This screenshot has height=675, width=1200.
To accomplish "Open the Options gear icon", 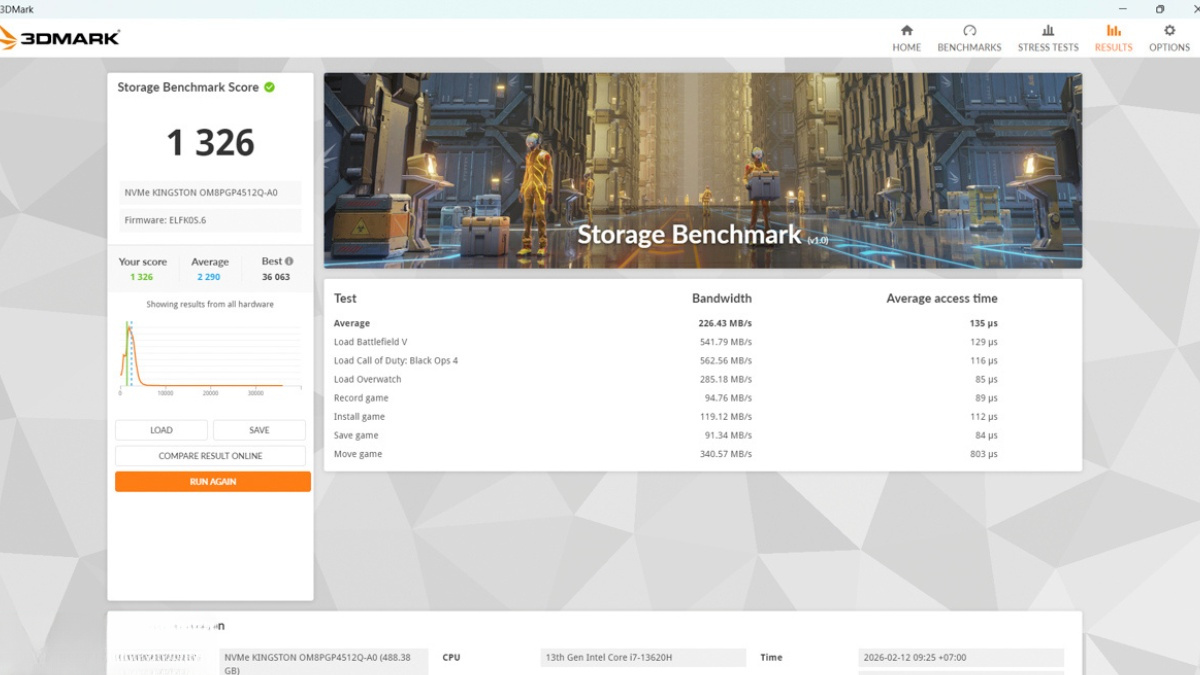I will [1169, 31].
